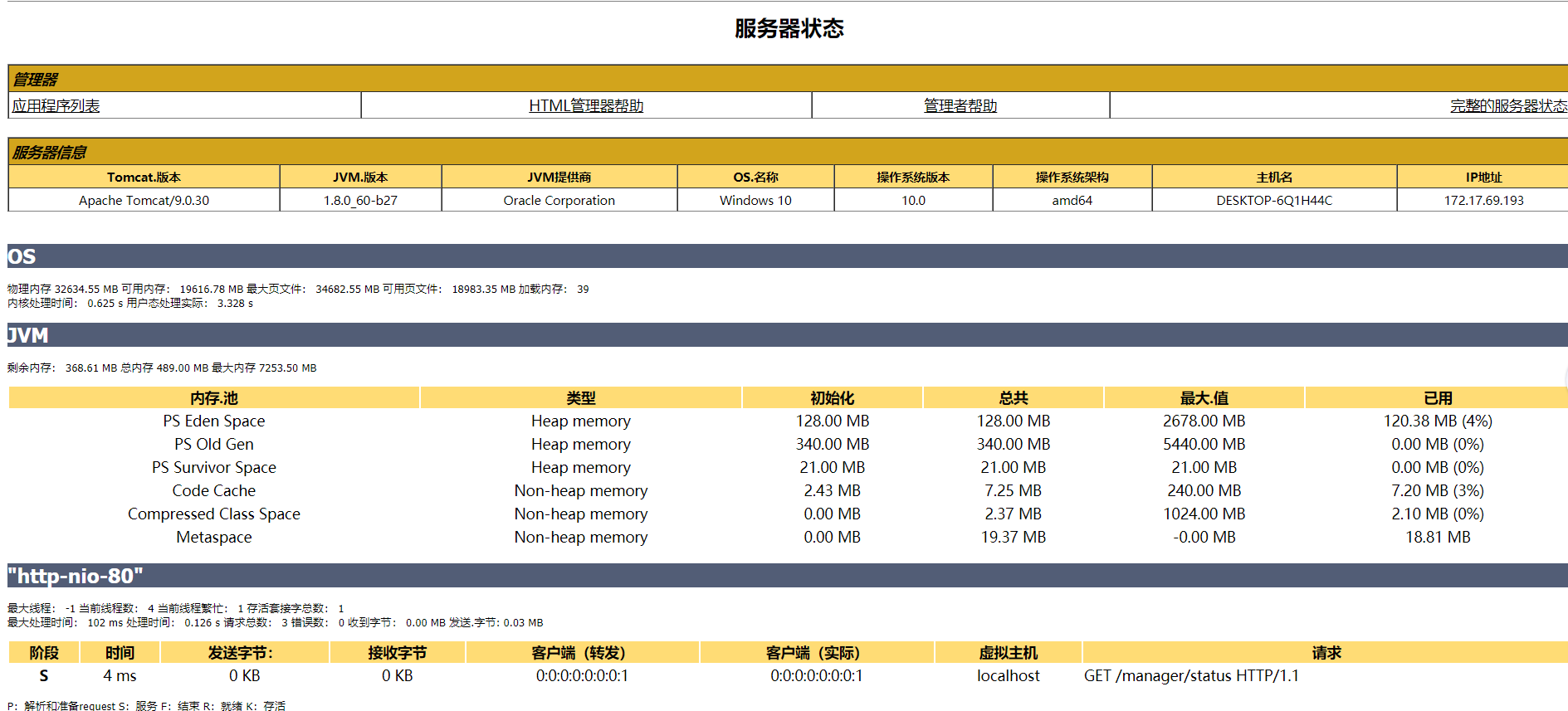Screen dimensions: 1568x711
Task: Select the PS Old Gen row name
Action: coord(214,444)
